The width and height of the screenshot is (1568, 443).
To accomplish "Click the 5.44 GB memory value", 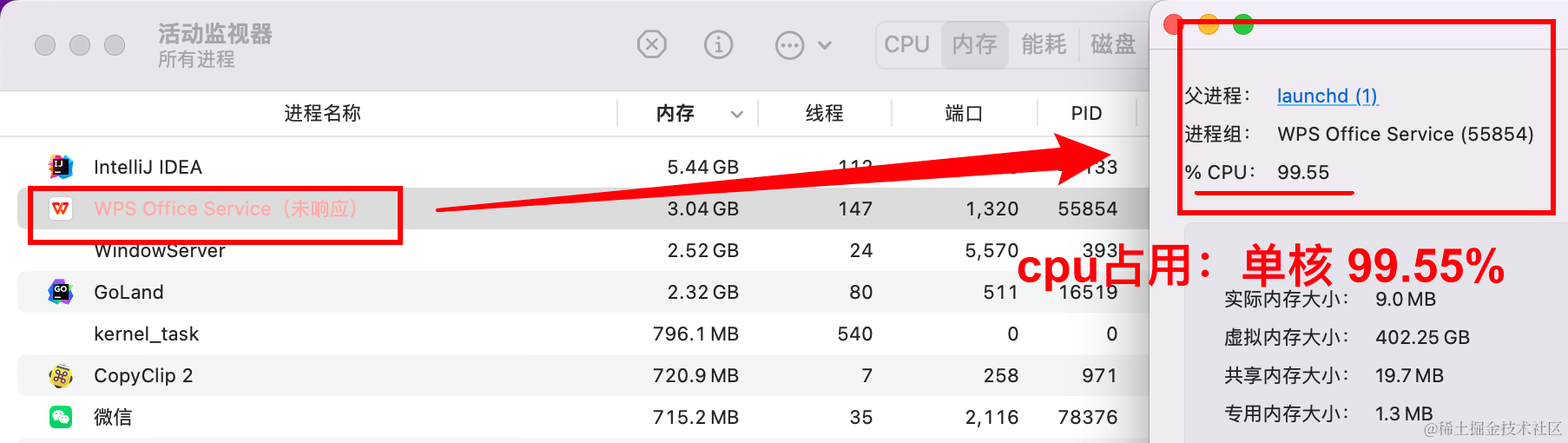I will click(x=702, y=167).
